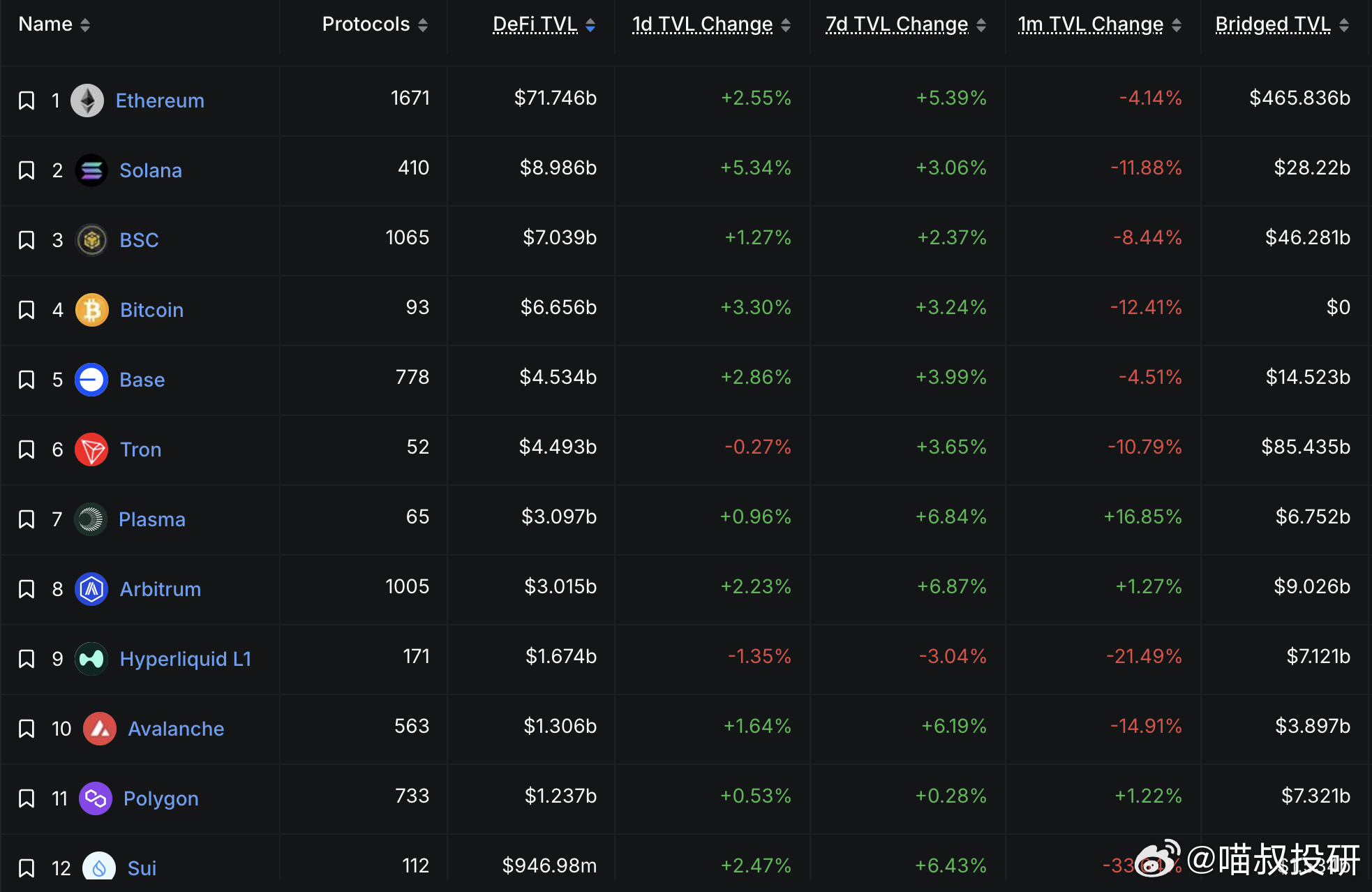Open the Hyperliquid L1 chain link
The height and width of the screenshot is (892, 1372).
point(185,659)
